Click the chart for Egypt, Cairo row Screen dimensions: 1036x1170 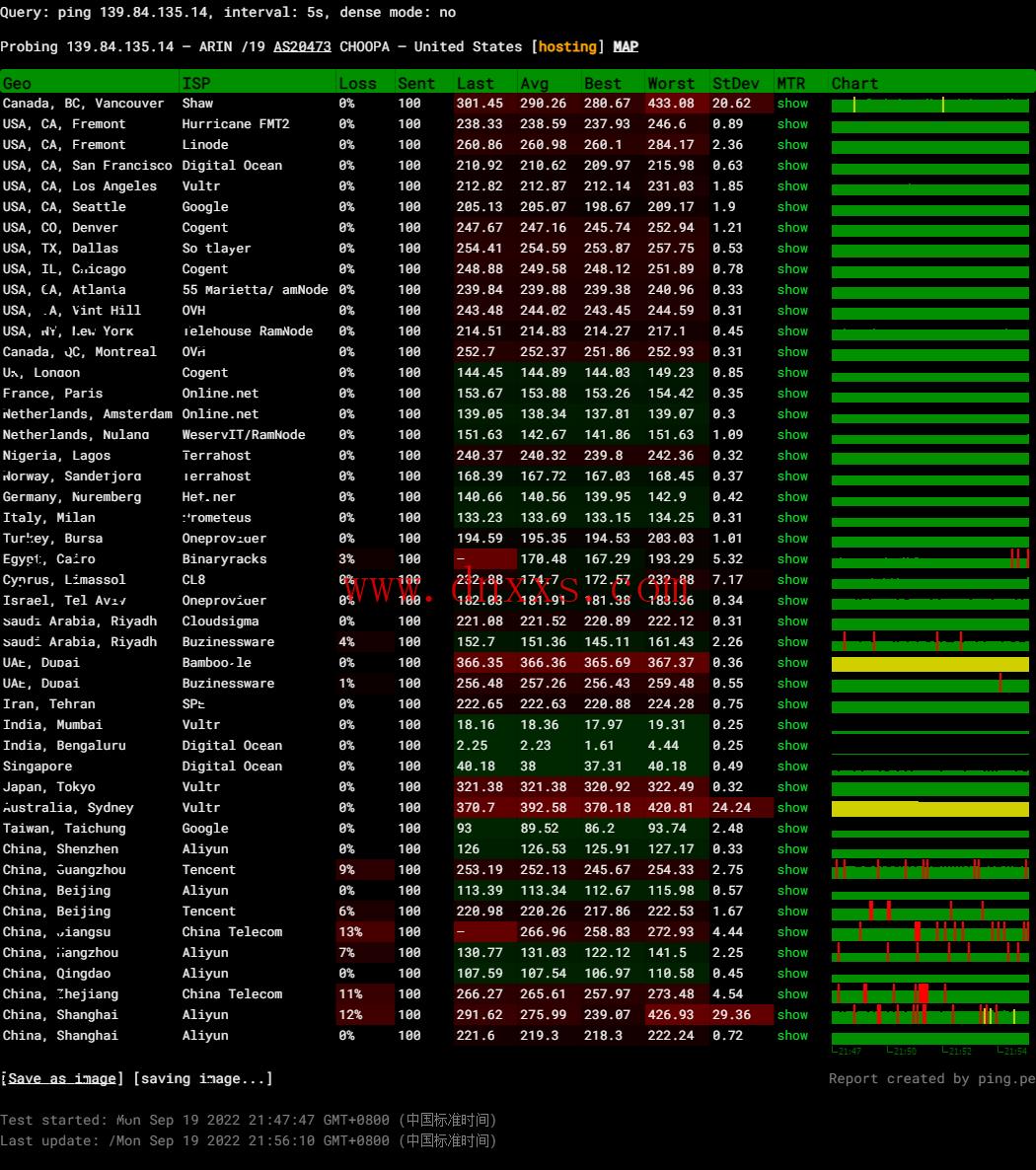point(929,559)
